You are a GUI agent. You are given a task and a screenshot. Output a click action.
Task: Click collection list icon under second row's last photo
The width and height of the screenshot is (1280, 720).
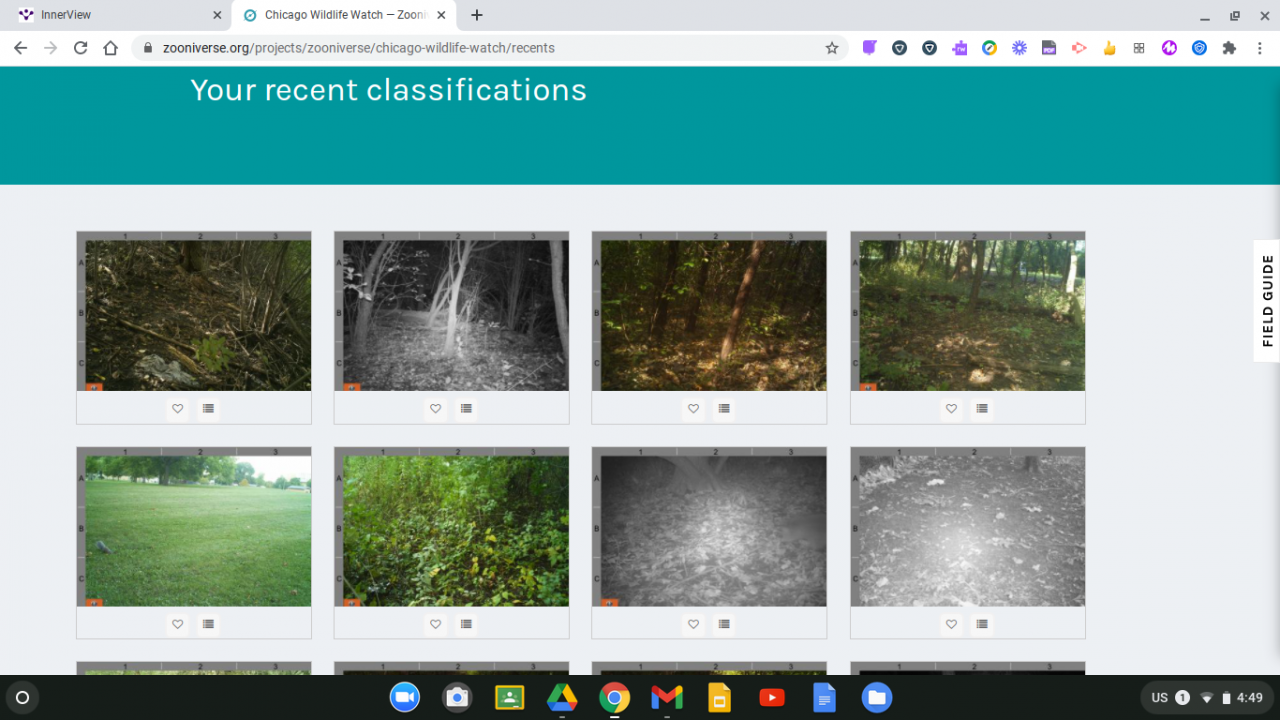(982, 624)
